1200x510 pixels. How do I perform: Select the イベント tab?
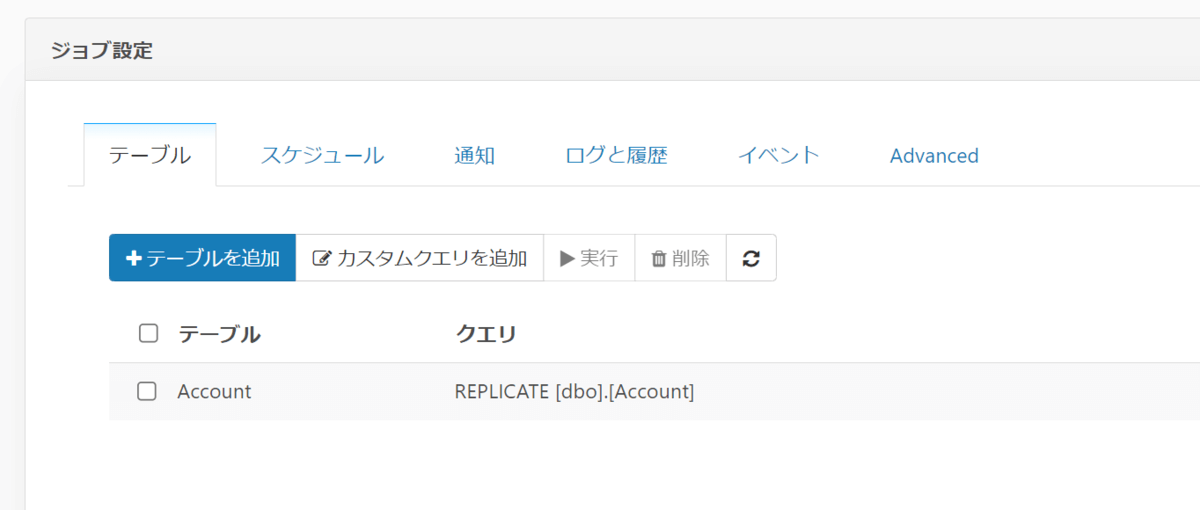tap(778, 155)
